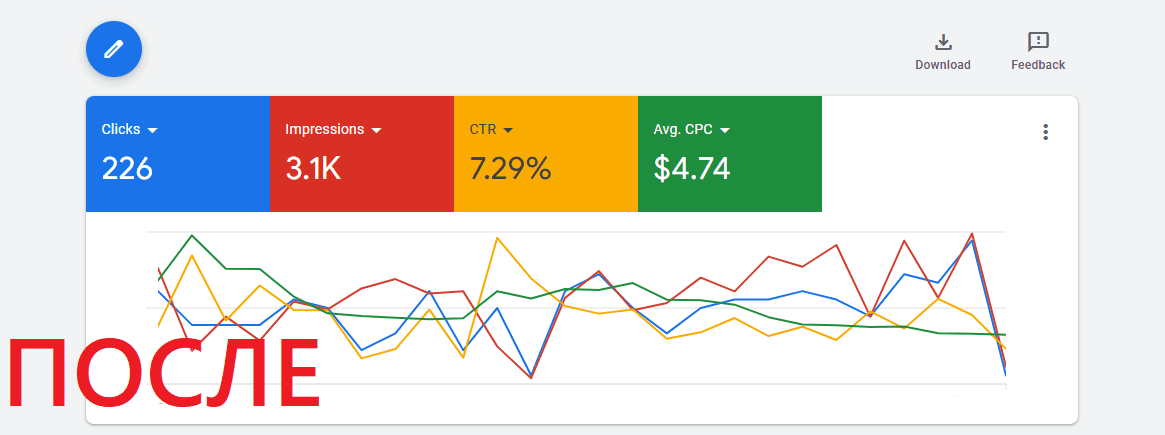
Task: Click the blue pencil edit button
Action: pyautogui.click(x=114, y=49)
